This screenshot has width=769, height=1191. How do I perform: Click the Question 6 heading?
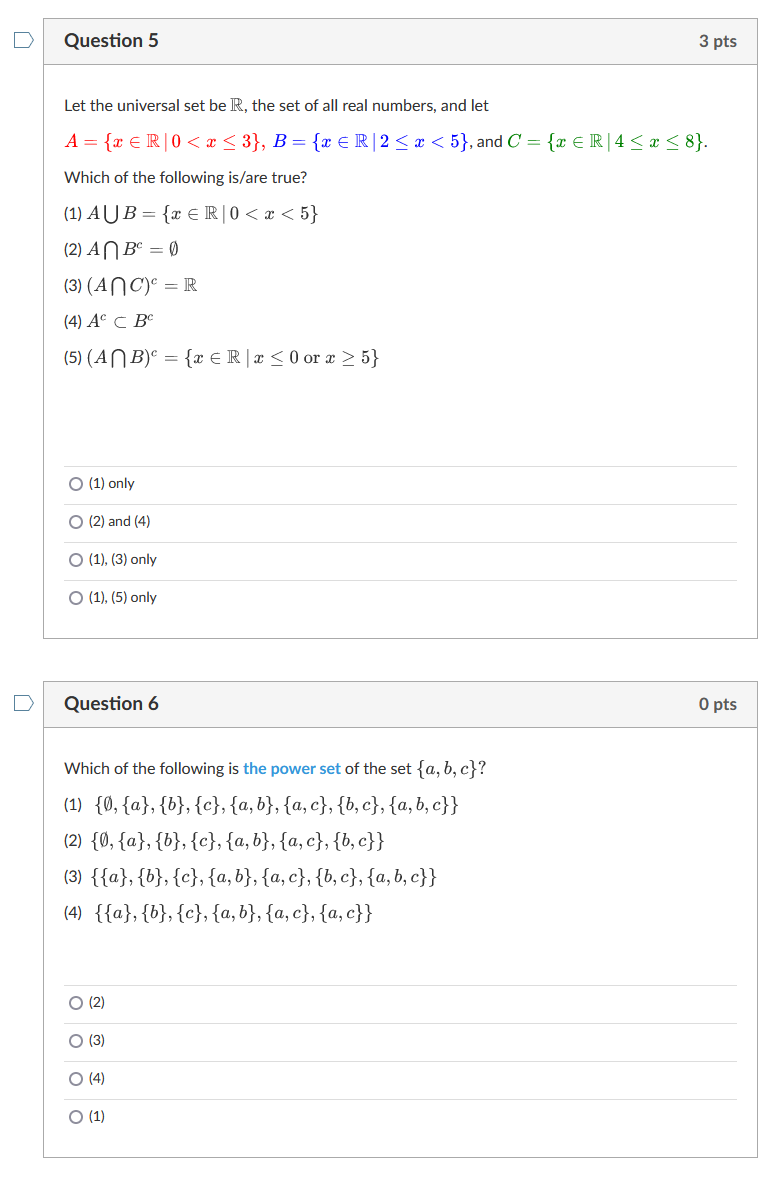[x=111, y=703]
